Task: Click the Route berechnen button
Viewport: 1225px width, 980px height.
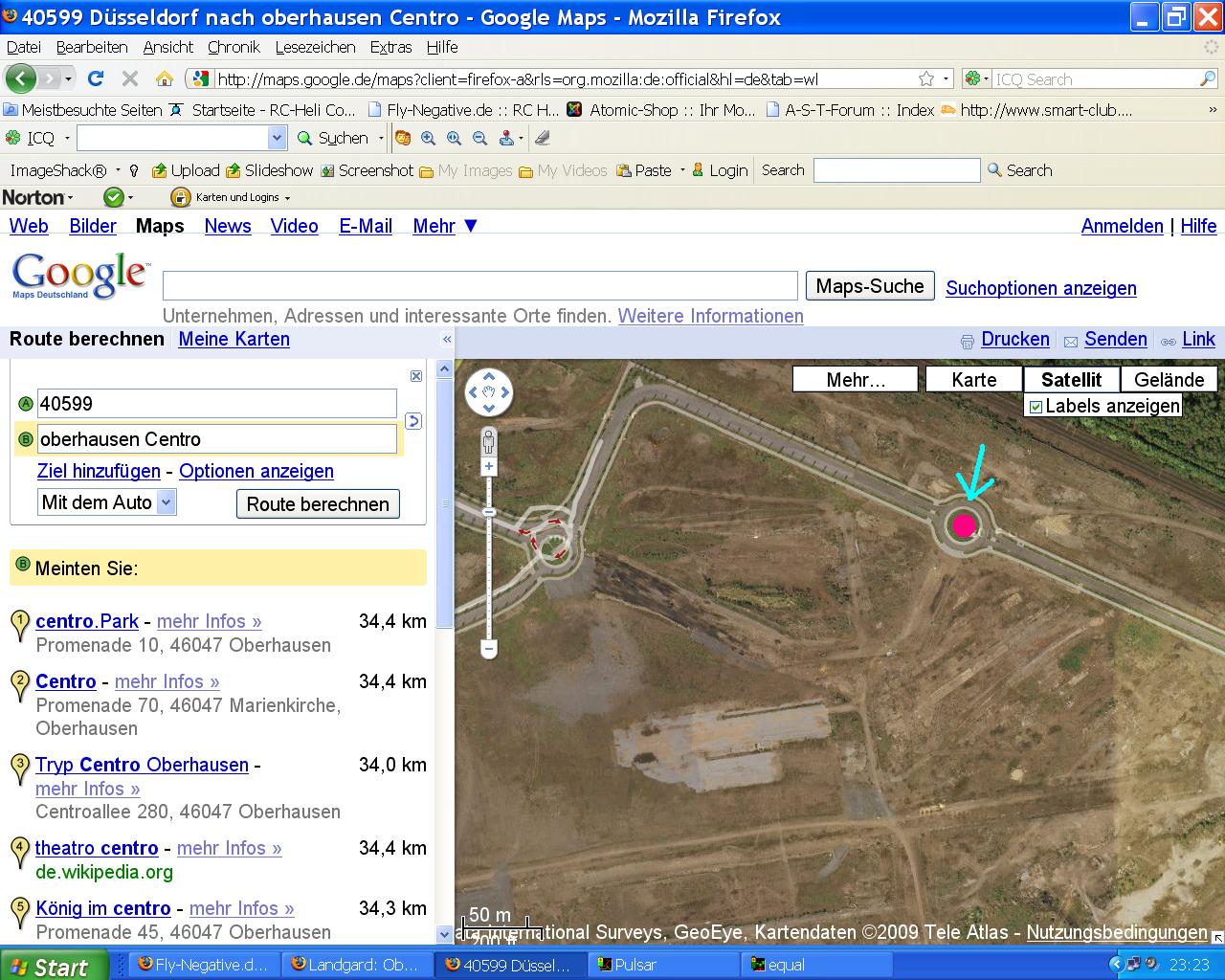Action: point(318,504)
